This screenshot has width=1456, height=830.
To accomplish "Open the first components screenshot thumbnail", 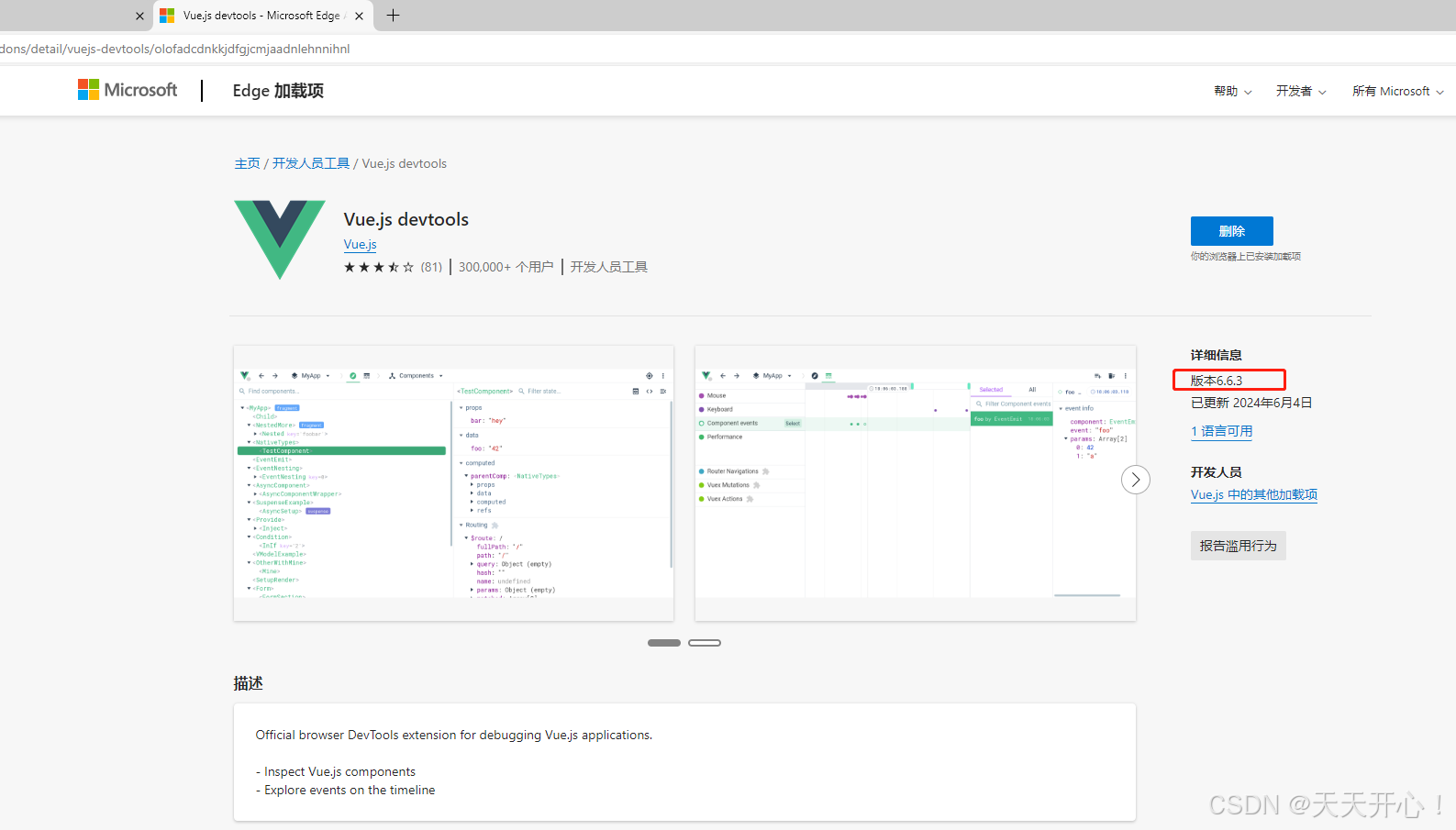I will pos(454,483).
